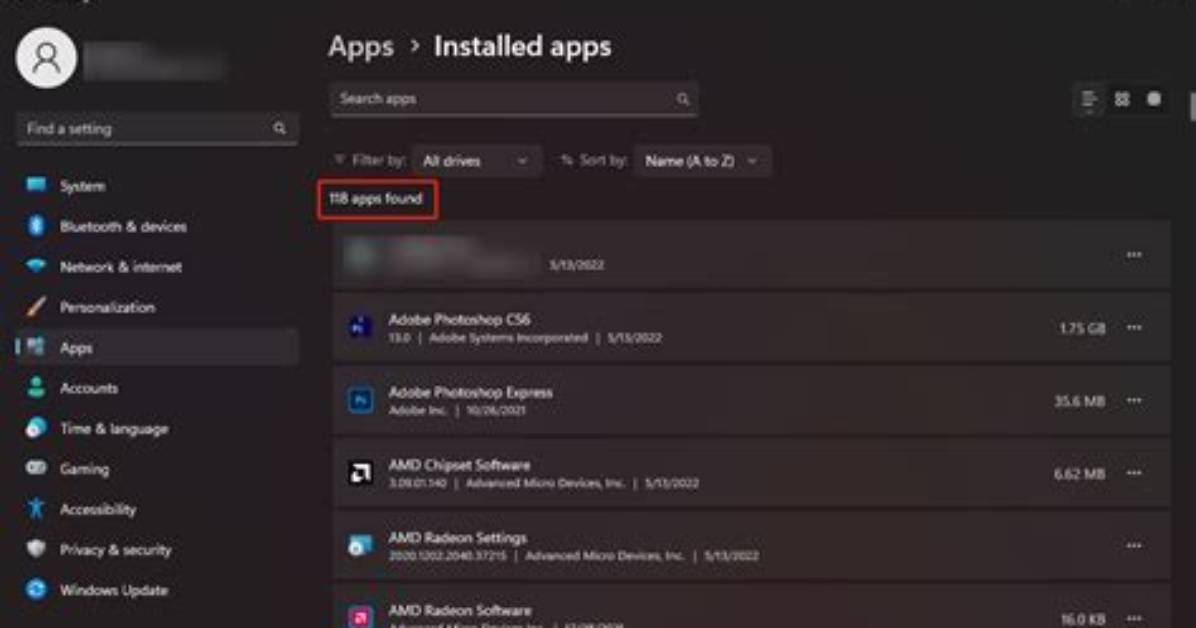
Task: Open options for AMD Radeon Settings
Action: coord(1134,545)
